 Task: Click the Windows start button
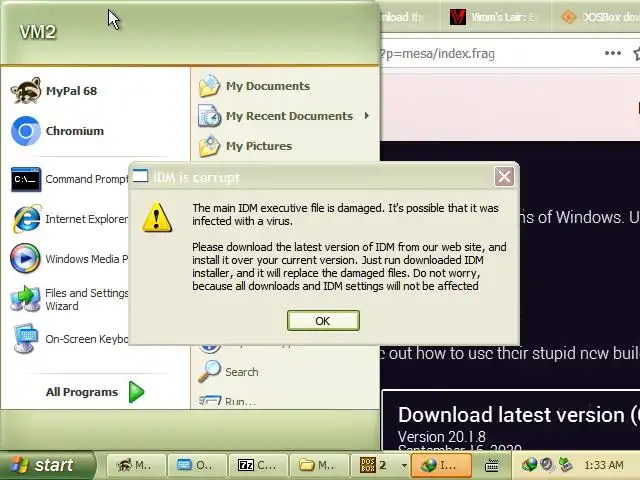coord(47,465)
